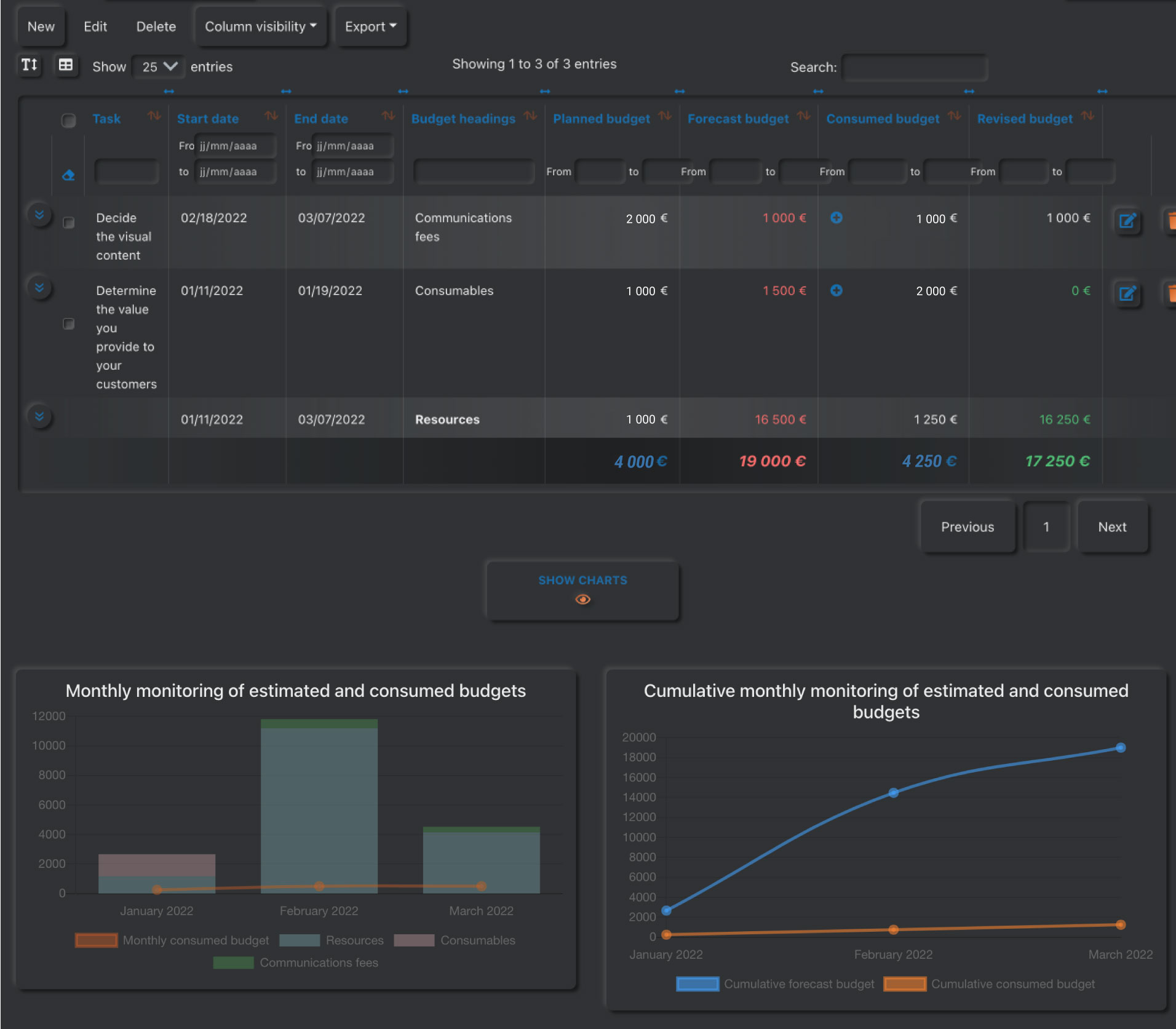The width and height of the screenshot is (1176, 1029).
Task: Sort by Forecast budget column arrows
Action: pos(803,116)
